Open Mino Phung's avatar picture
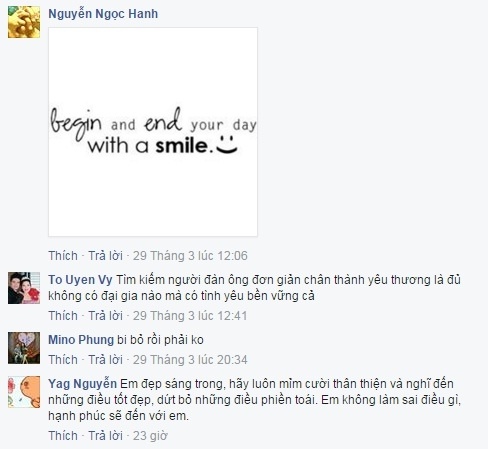This screenshot has height=449, width=488. (x=24, y=348)
